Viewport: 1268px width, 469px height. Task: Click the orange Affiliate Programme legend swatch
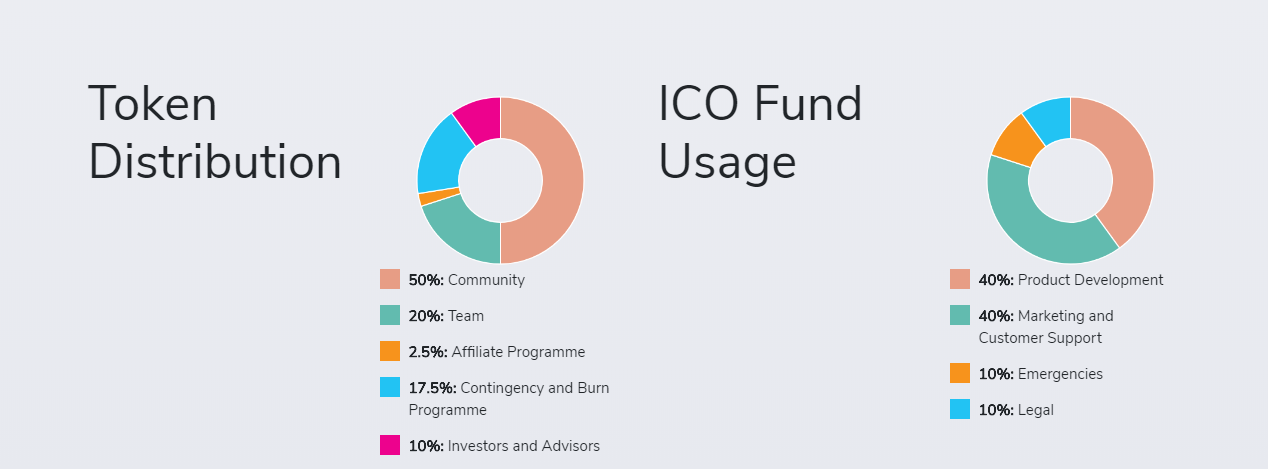[390, 351]
